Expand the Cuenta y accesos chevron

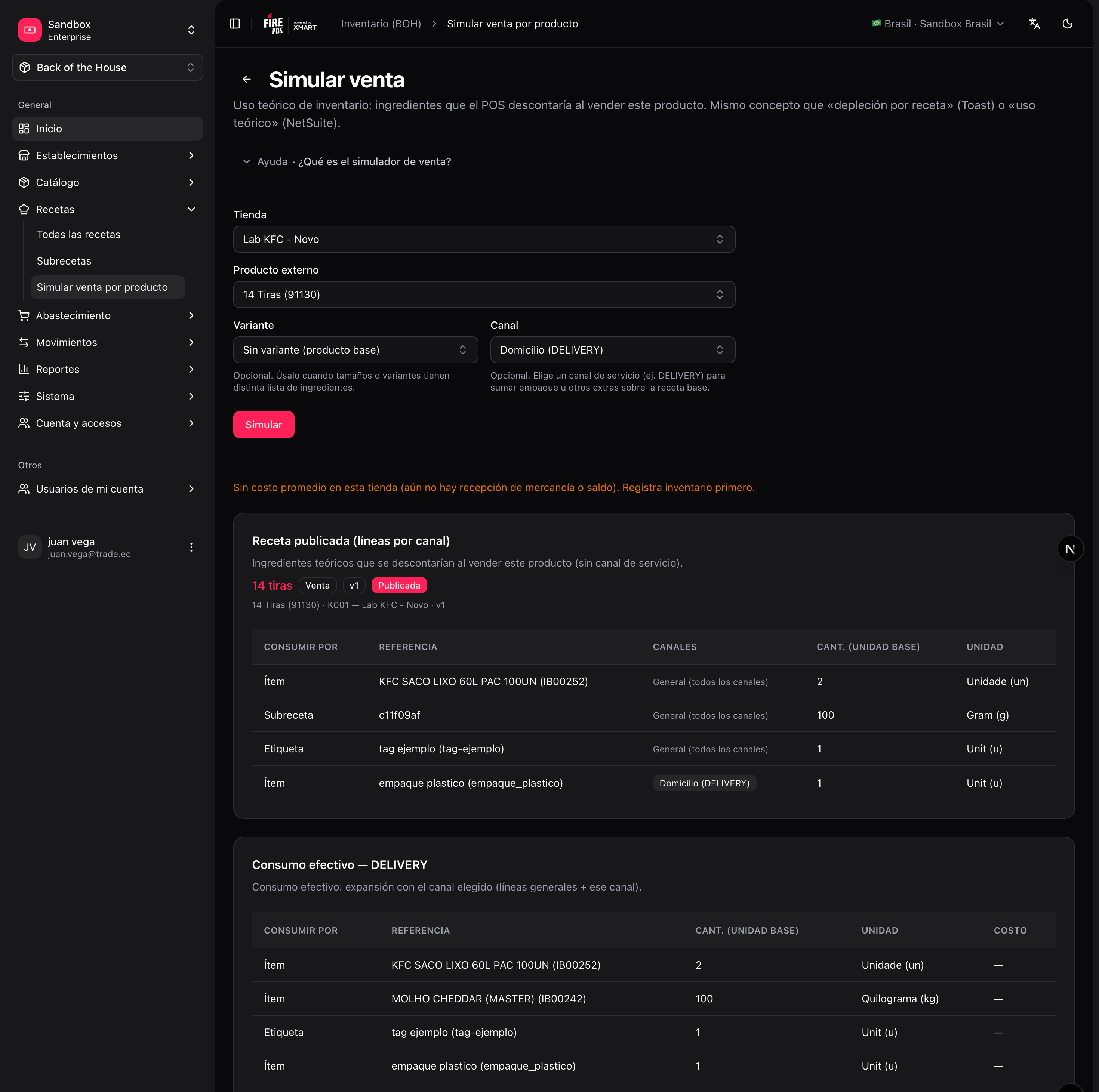pyautogui.click(x=191, y=423)
